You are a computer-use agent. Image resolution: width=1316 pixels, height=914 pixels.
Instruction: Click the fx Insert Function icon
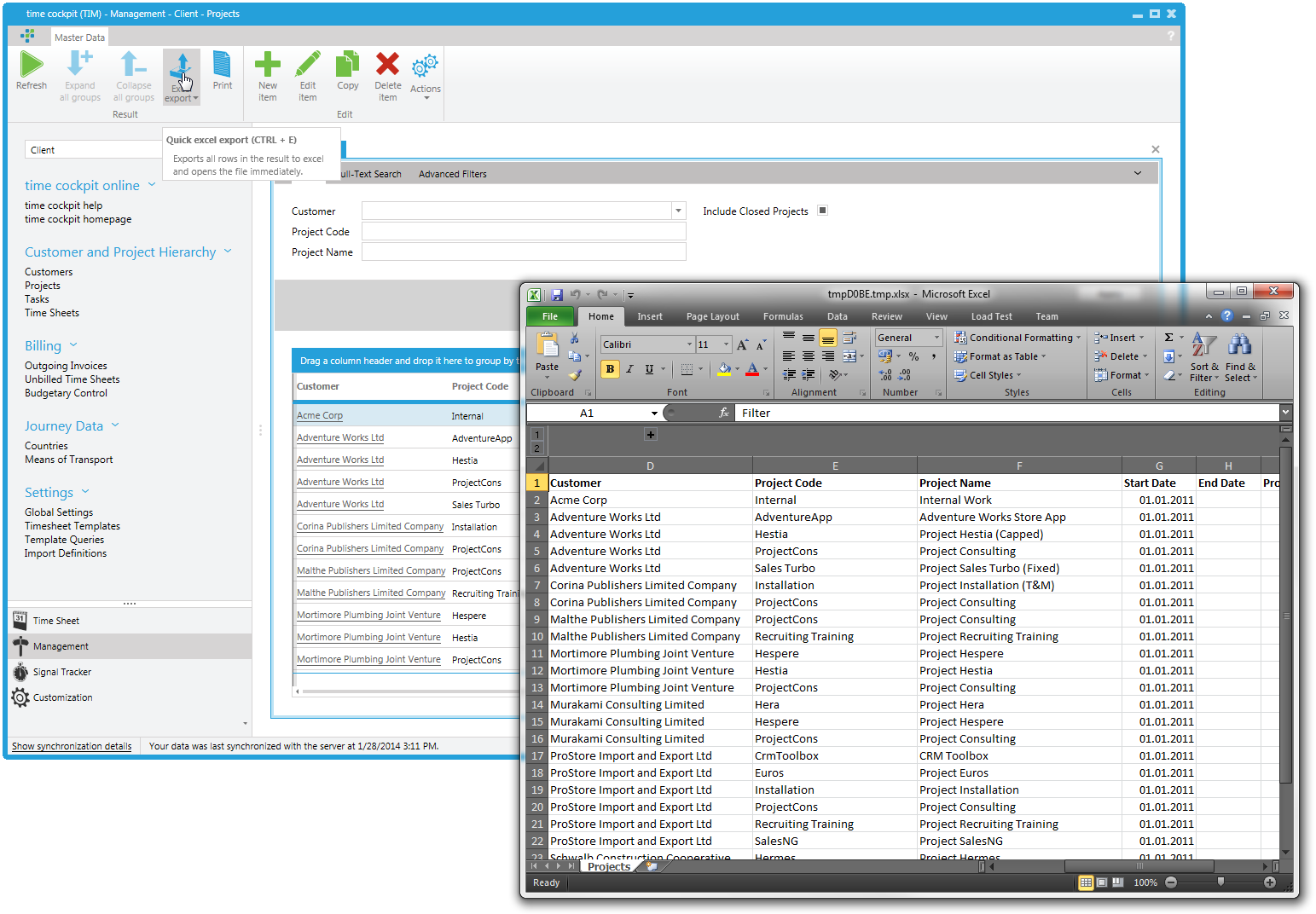coord(723,413)
